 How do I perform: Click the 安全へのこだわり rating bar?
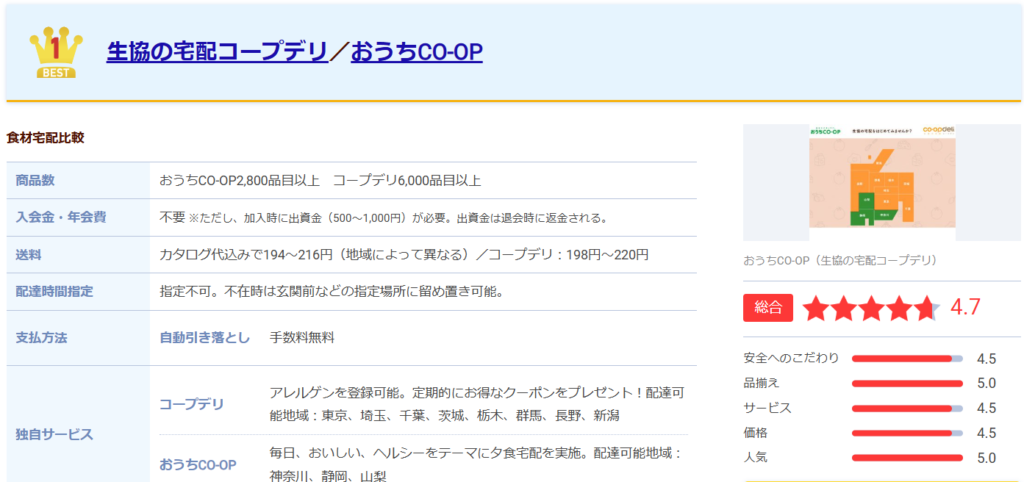906,358
